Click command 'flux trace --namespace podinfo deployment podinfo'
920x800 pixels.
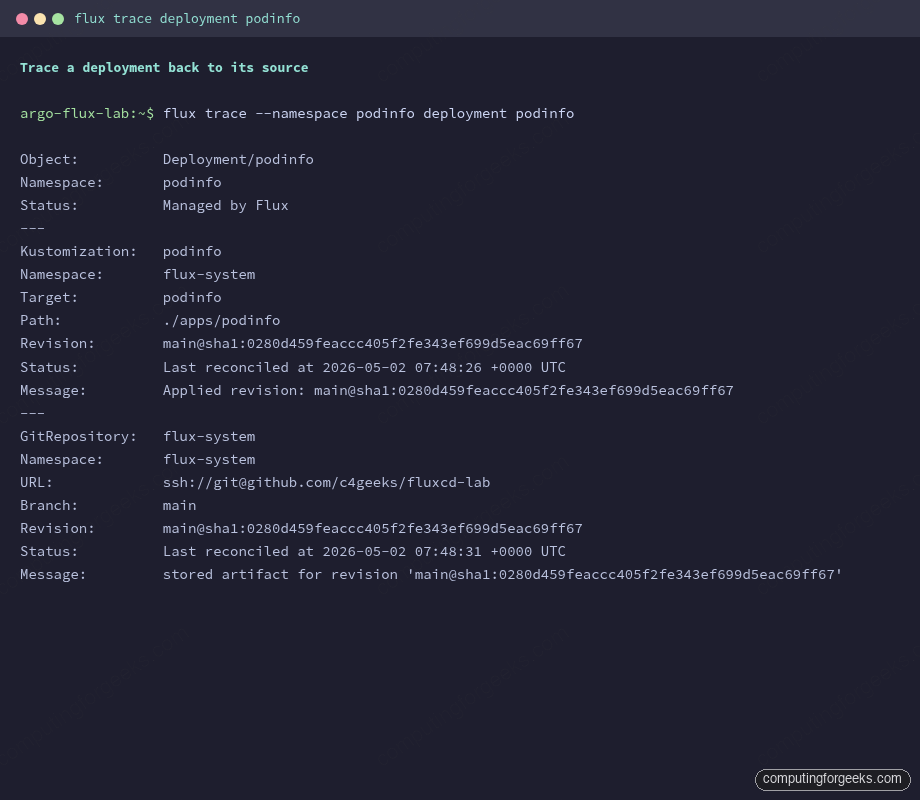(368, 113)
